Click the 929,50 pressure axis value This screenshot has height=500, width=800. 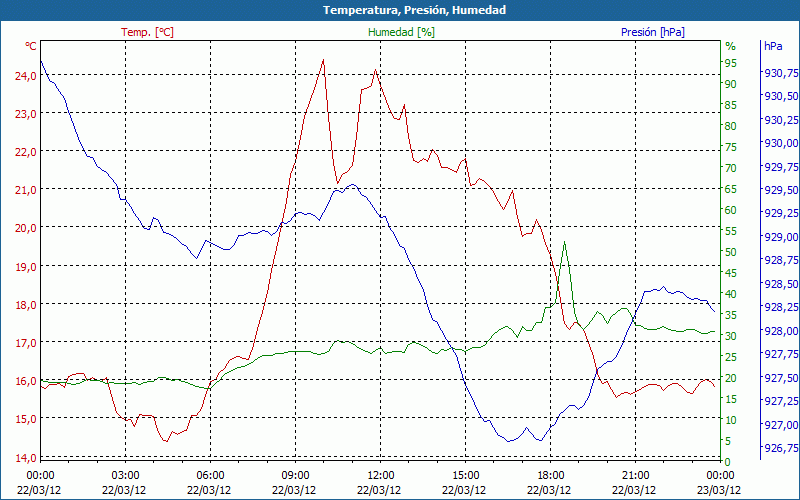click(781, 190)
